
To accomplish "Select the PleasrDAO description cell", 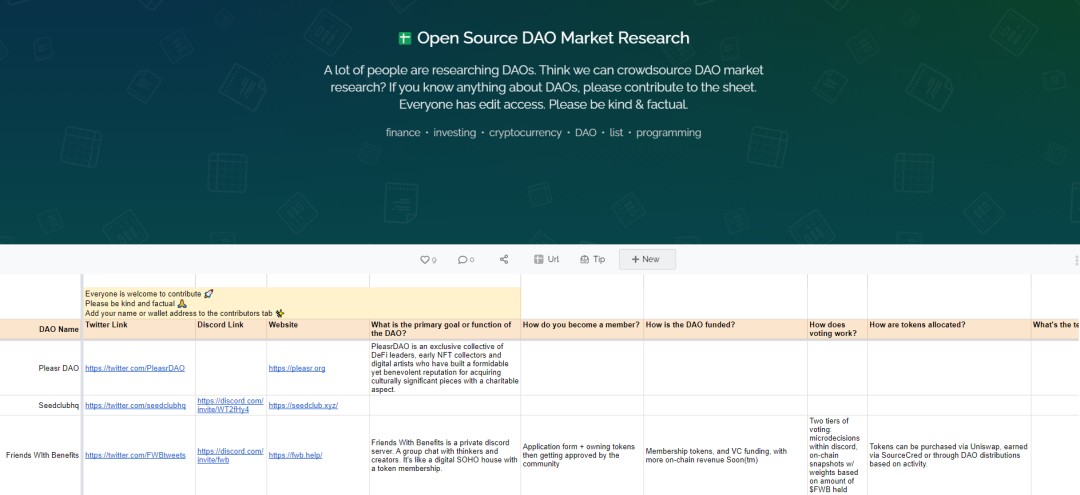I will pyautogui.click(x=445, y=368).
